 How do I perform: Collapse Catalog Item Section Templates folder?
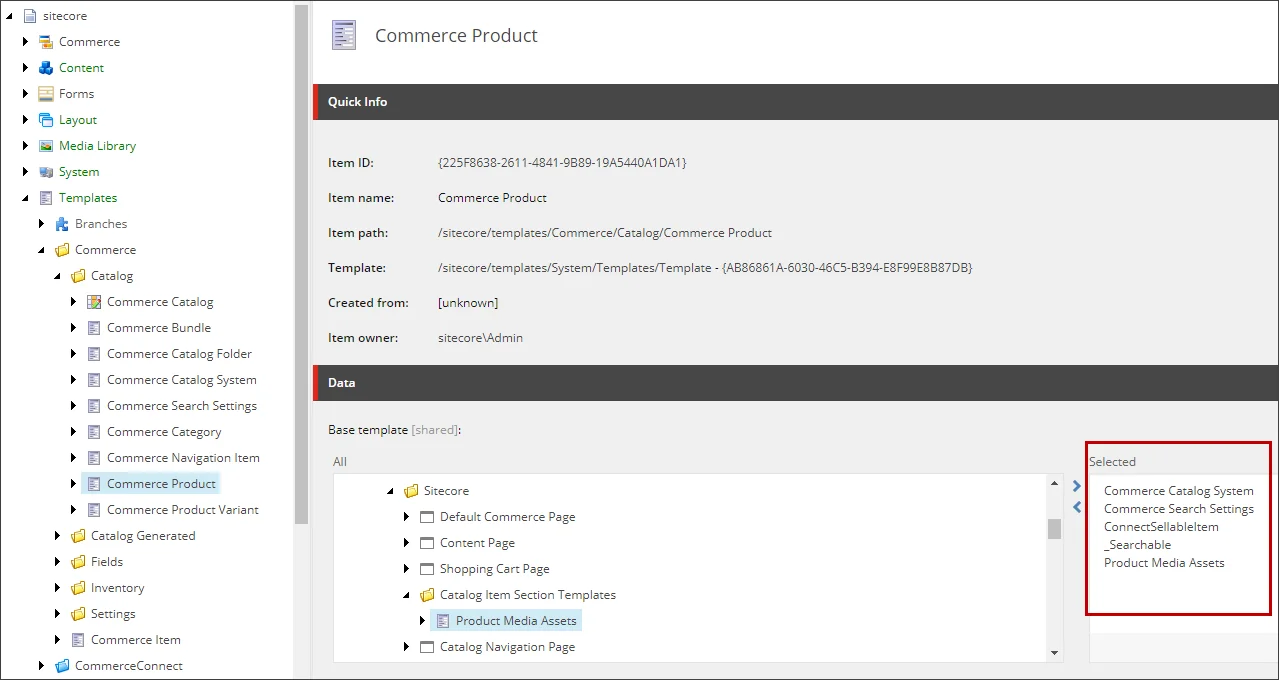[x=406, y=595]
